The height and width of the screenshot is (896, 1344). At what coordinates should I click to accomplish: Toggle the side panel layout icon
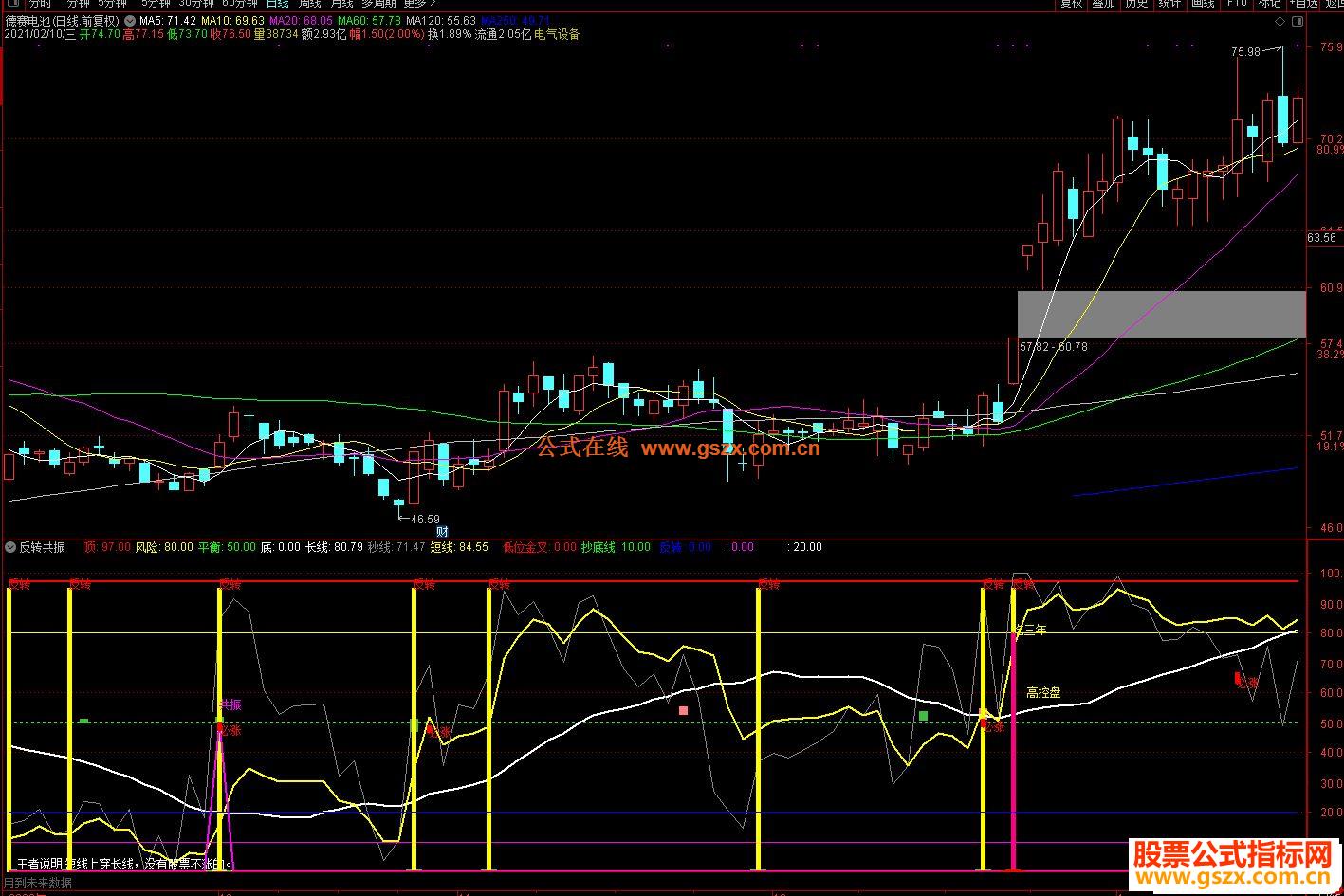click(1298, 21)
